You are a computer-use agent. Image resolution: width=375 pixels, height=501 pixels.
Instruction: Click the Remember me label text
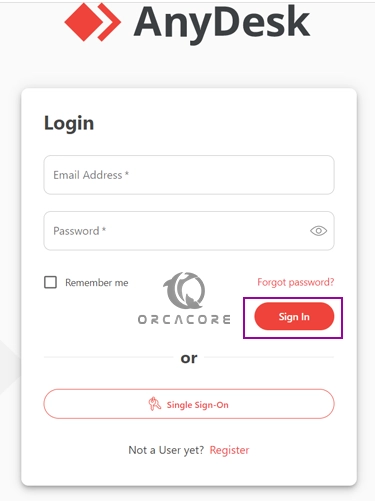(x=97, y=283)
